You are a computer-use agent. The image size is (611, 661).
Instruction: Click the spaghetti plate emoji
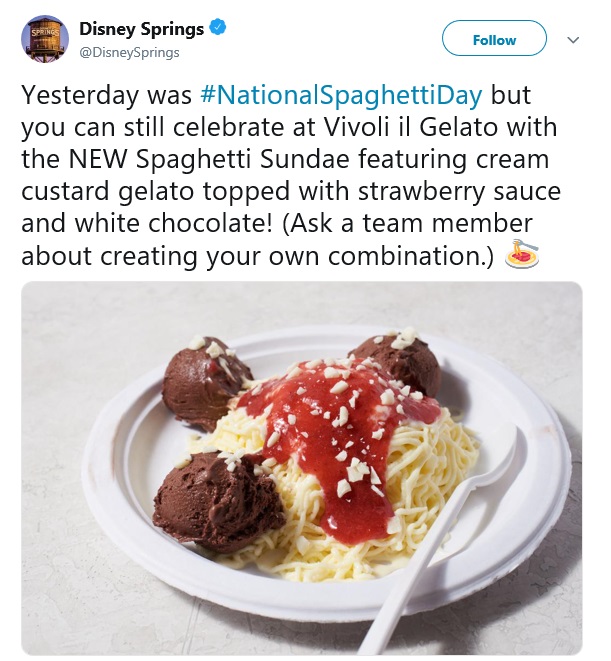(x=522, y=255)
